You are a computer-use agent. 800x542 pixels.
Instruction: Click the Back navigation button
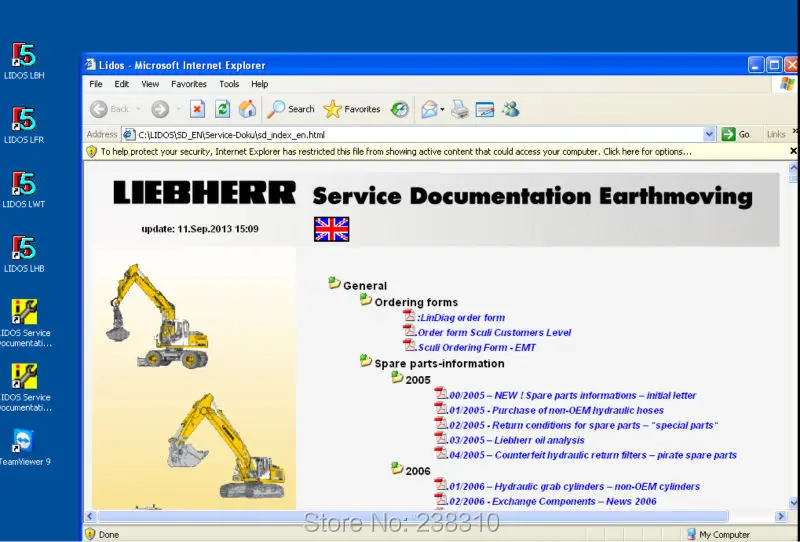click(110, 109)
